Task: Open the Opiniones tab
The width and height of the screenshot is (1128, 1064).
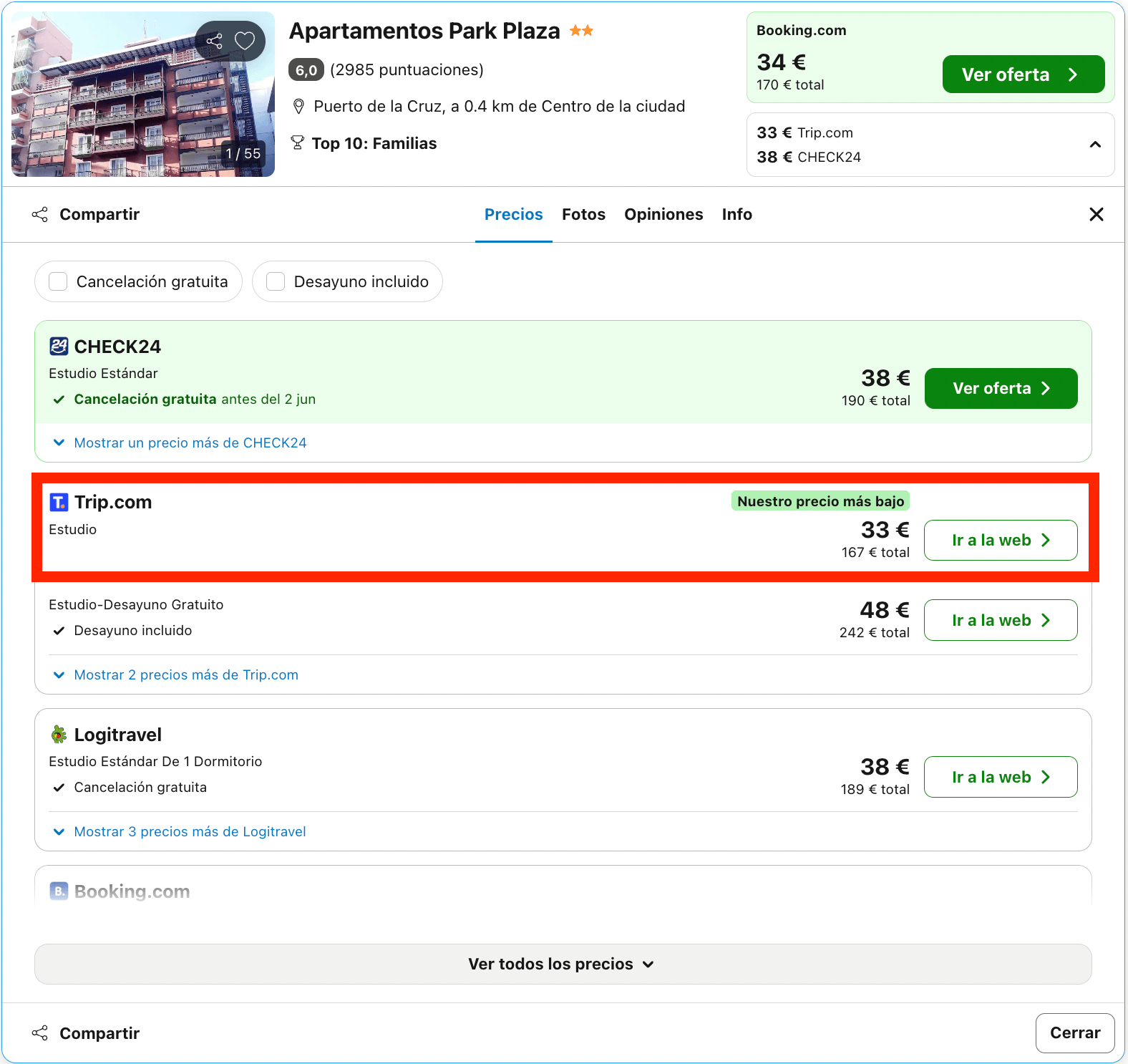Action: 663,215
